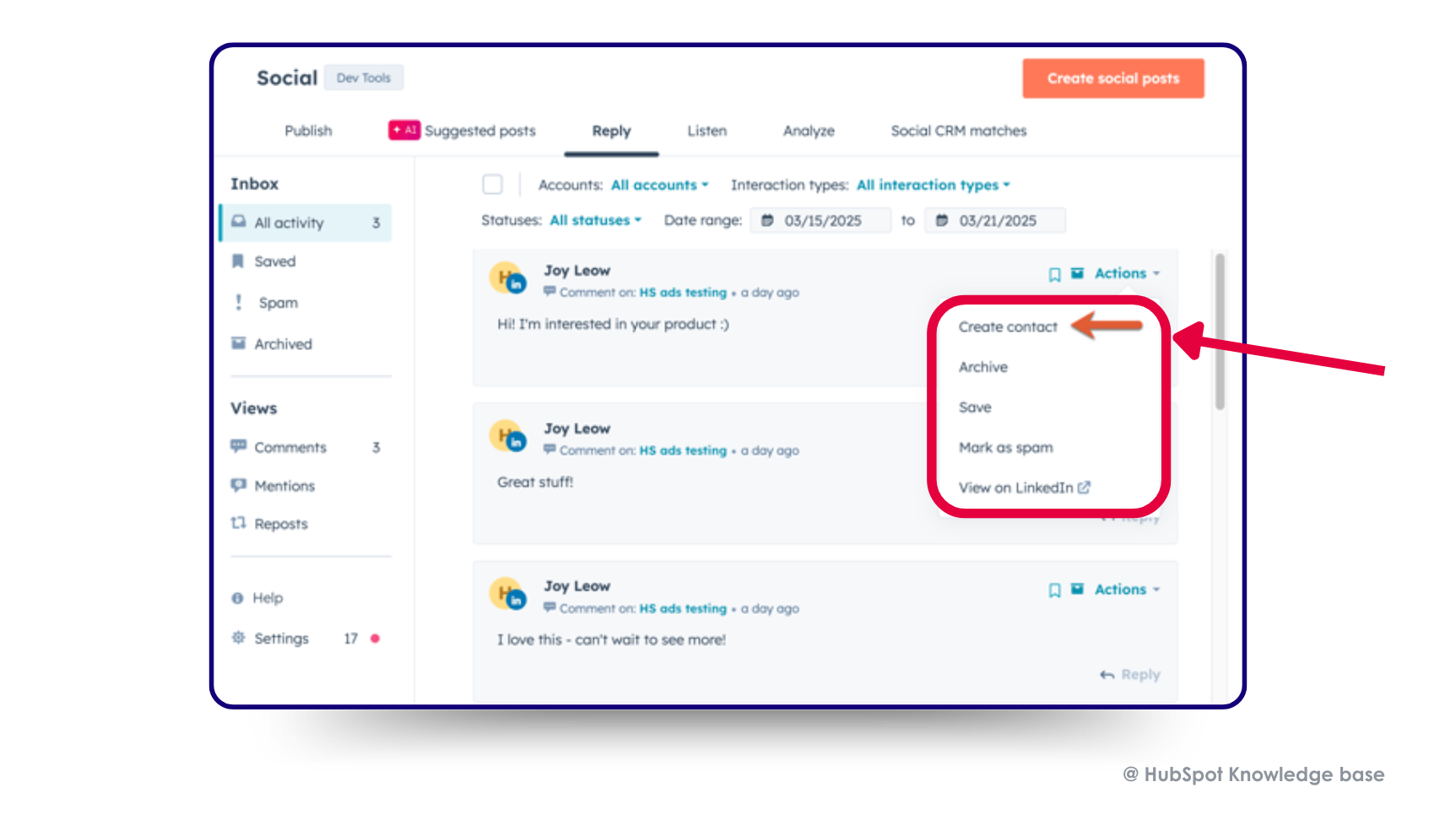1456x825 pixels.
Task: Open the Mentions view label
Action: click(x=284, y=486)
